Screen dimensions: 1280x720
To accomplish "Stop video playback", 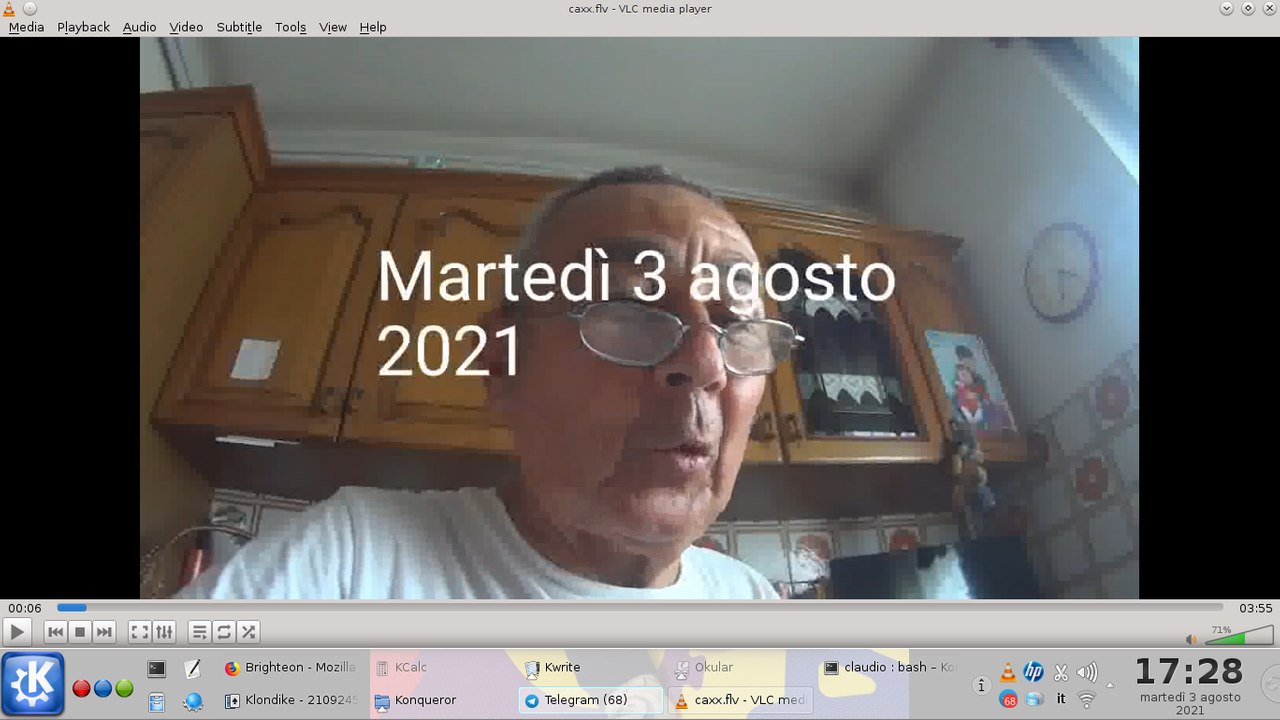I will click(x=80, y=632).
